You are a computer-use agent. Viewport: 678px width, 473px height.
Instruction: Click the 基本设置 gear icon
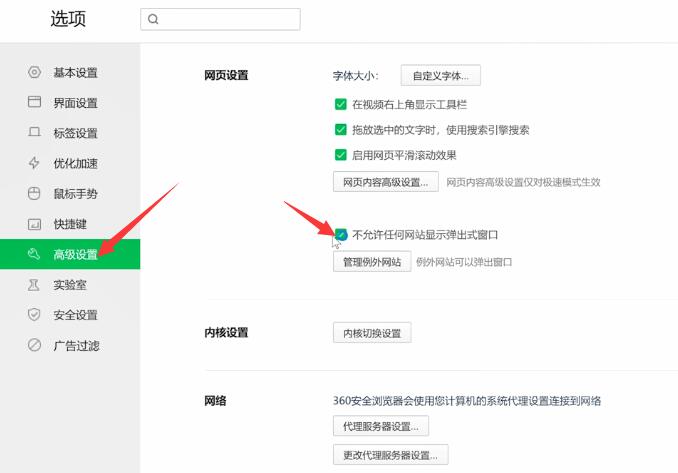34,72
